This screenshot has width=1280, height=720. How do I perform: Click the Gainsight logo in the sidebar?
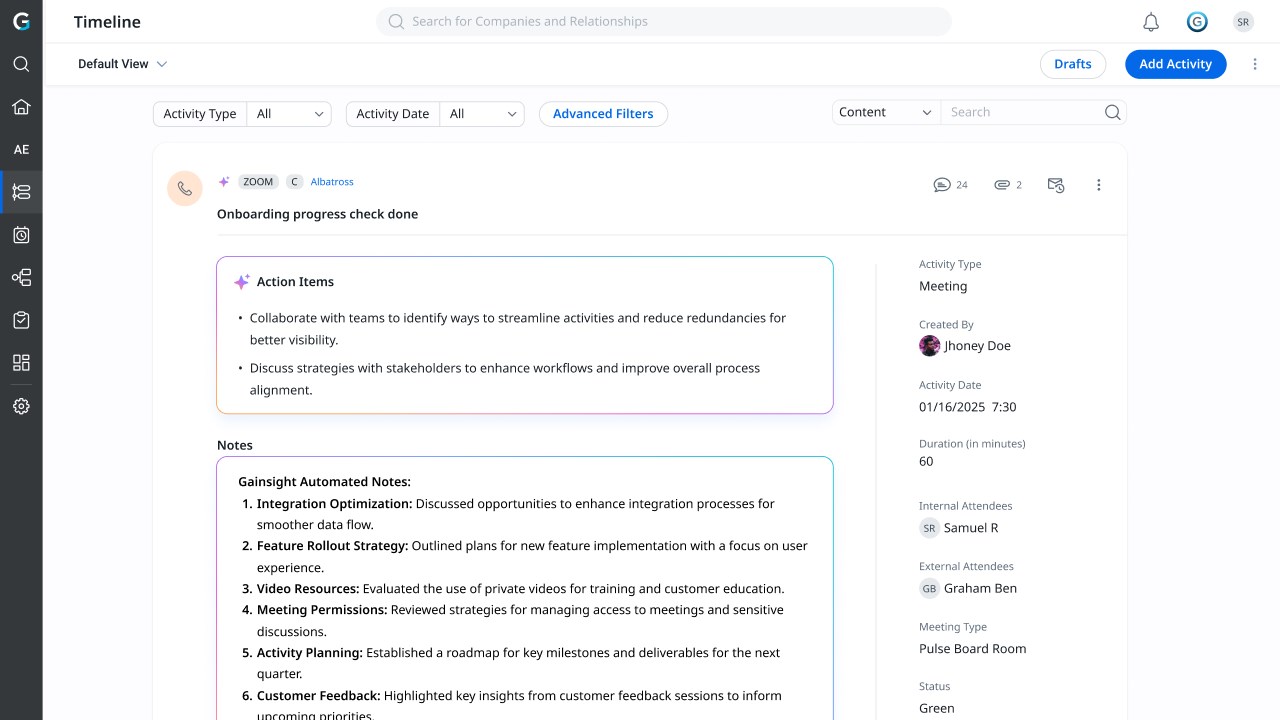pyautogui.click(x=21, y=21)
